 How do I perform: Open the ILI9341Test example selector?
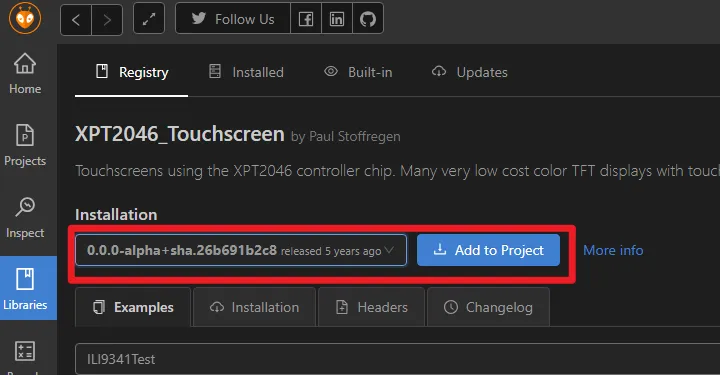coord(398,359)
